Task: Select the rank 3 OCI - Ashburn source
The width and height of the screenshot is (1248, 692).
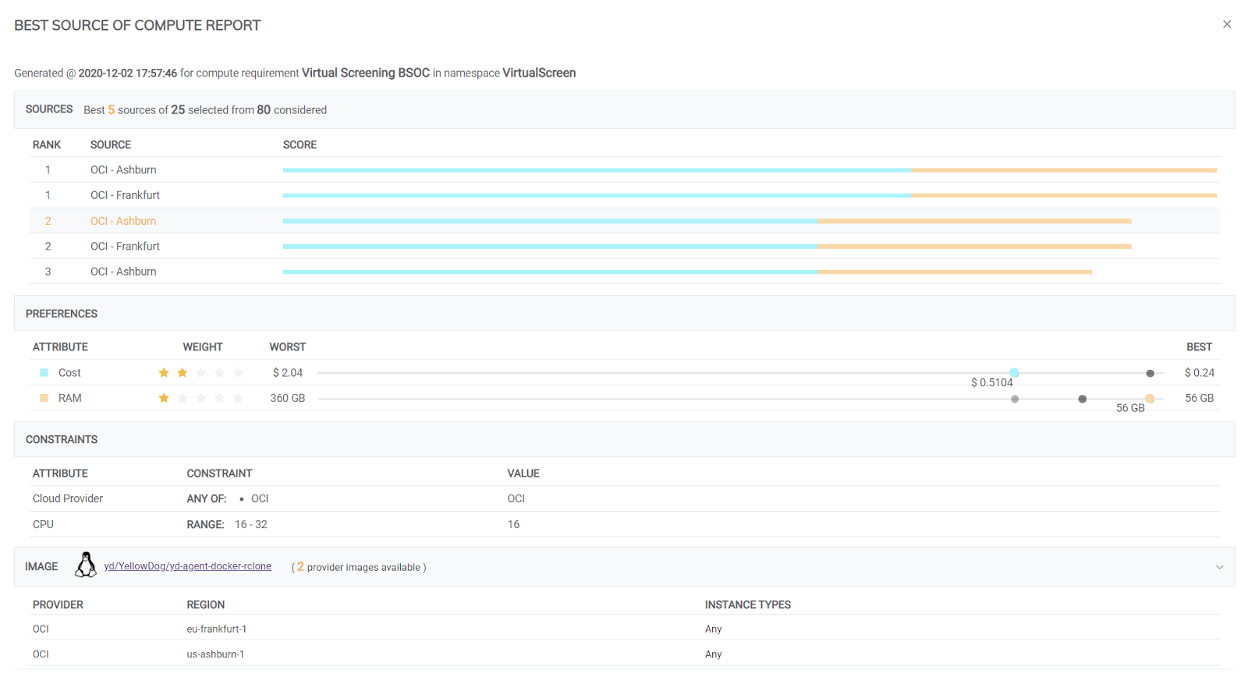Action: [625, 272]
